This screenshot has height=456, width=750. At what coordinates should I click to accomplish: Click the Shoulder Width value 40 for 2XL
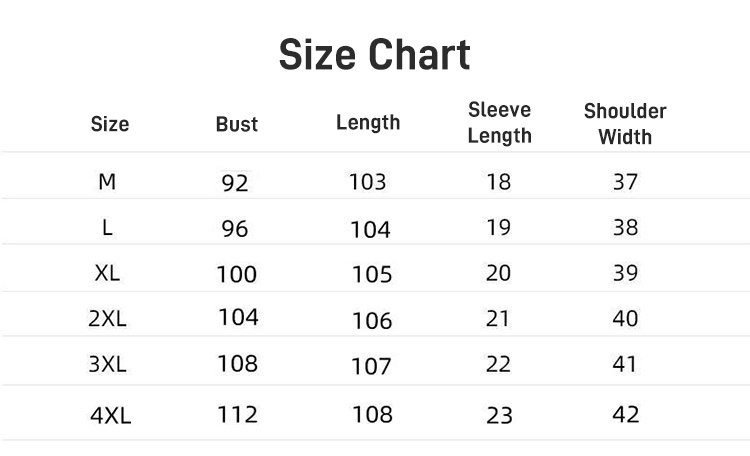625,318
